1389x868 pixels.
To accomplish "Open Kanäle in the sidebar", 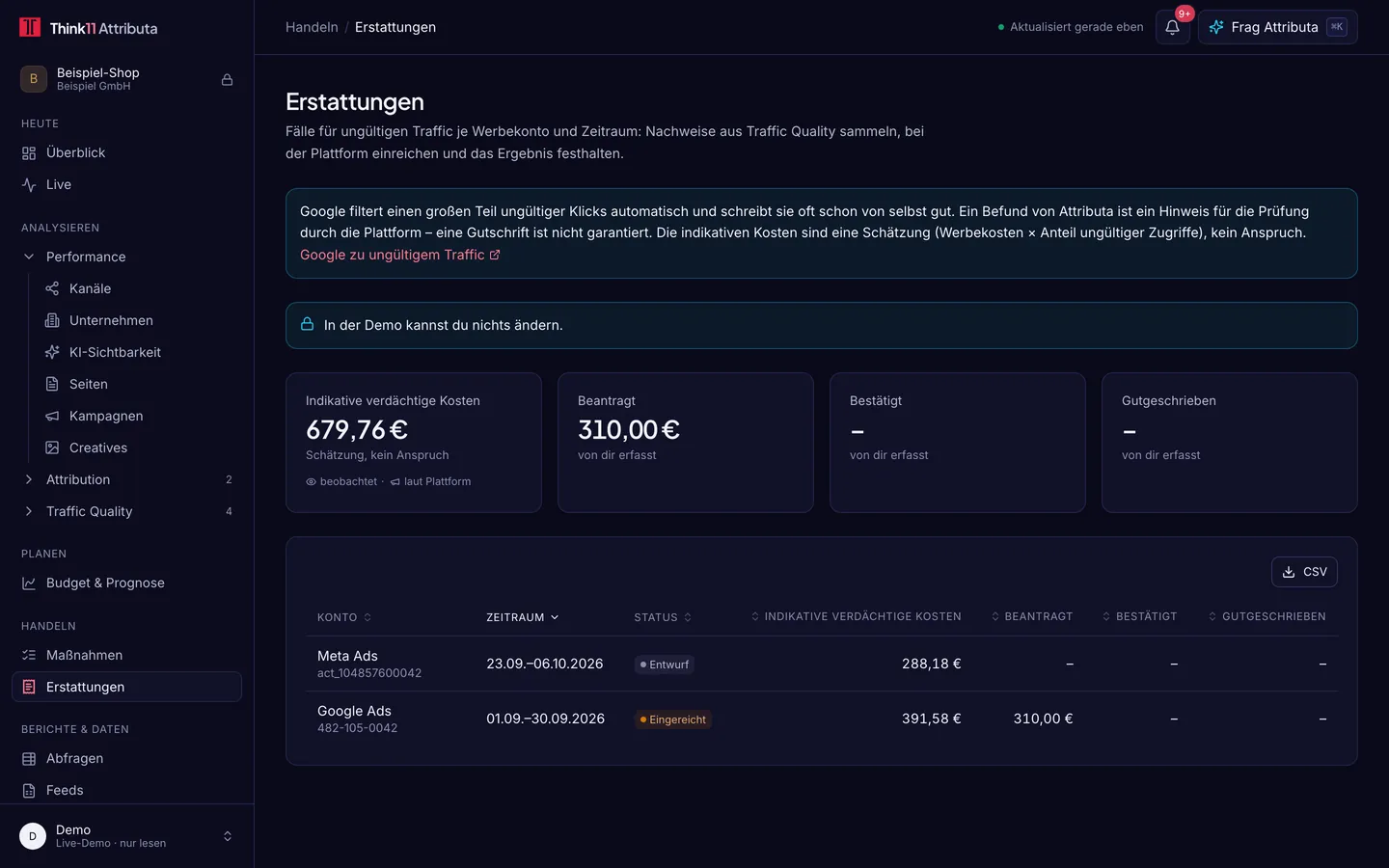I will (x=138, y=288).
